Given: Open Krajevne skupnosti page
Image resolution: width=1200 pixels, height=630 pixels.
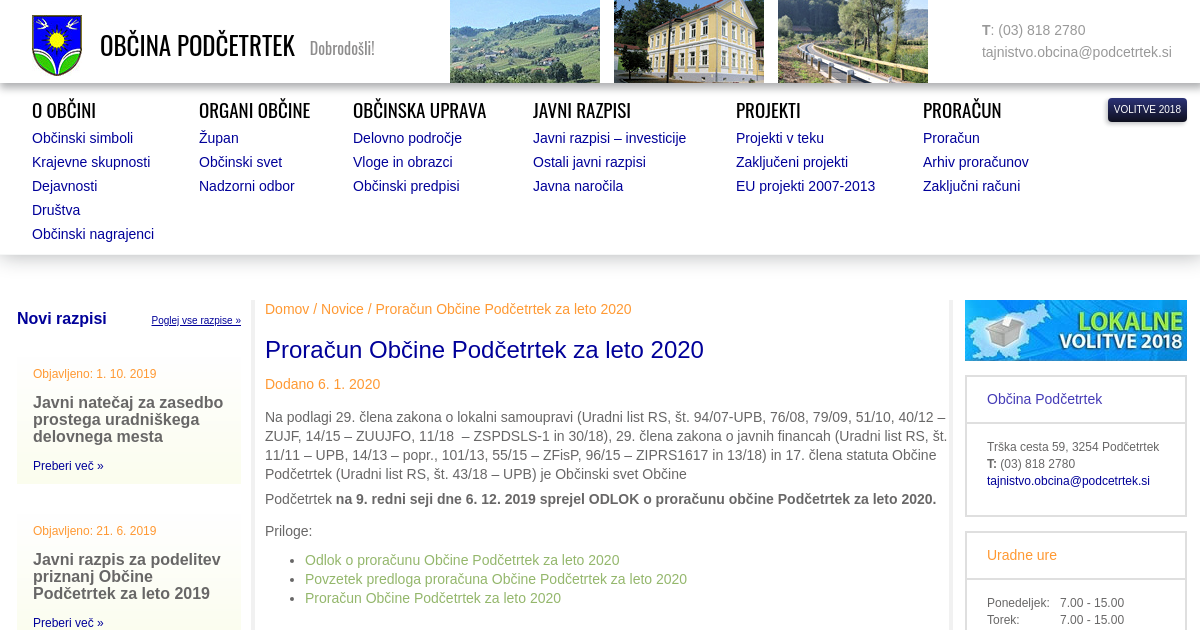Looking at the screenshot, I should tap(91, 162).
